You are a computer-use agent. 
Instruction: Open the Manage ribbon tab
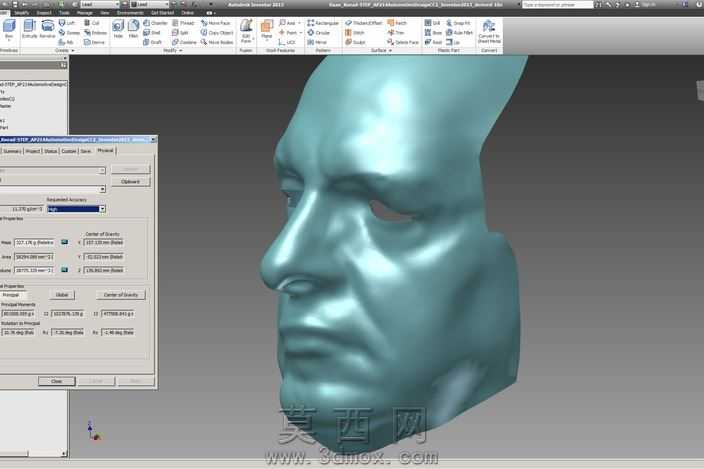click(x=84, y=13)
